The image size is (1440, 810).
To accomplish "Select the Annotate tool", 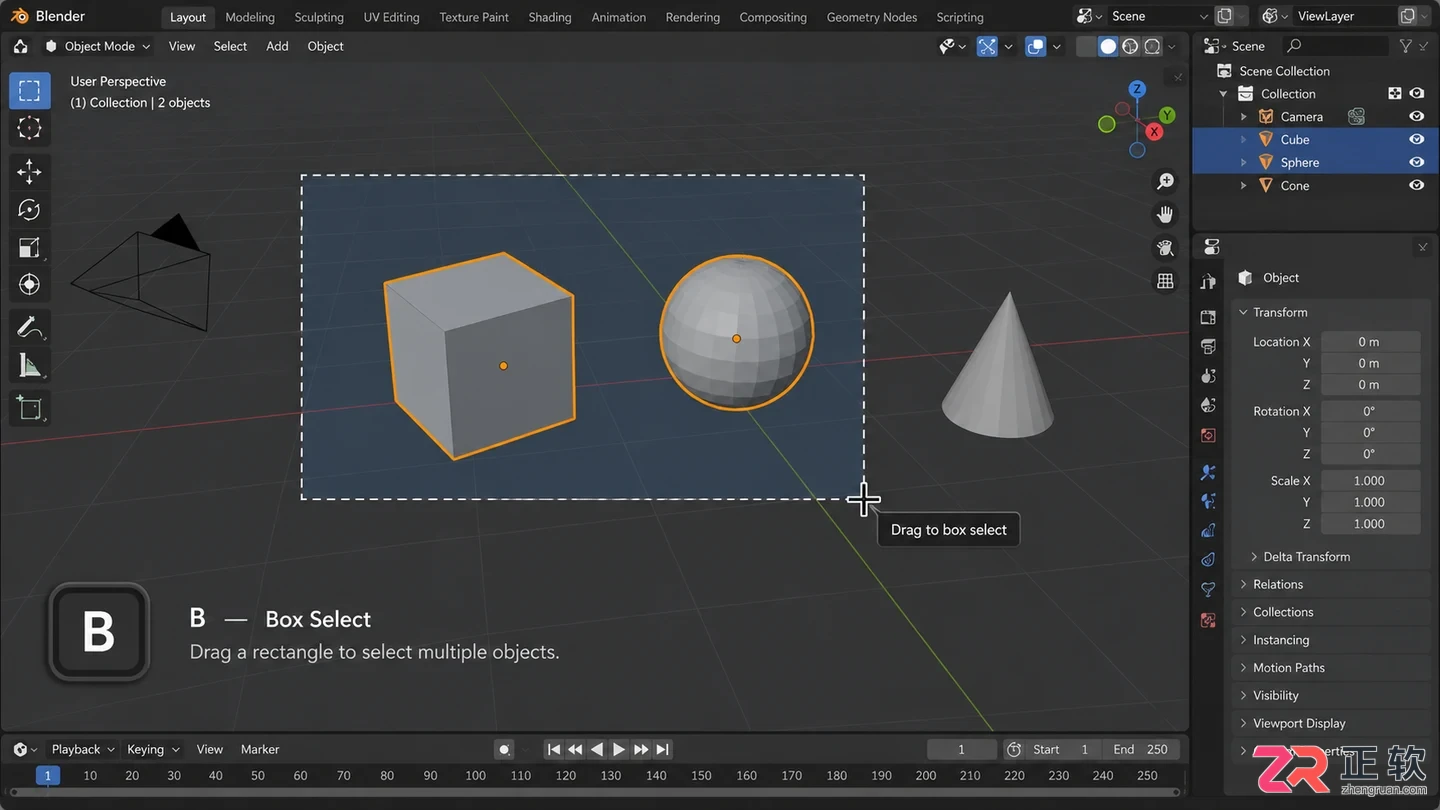I will pos(29,328).
